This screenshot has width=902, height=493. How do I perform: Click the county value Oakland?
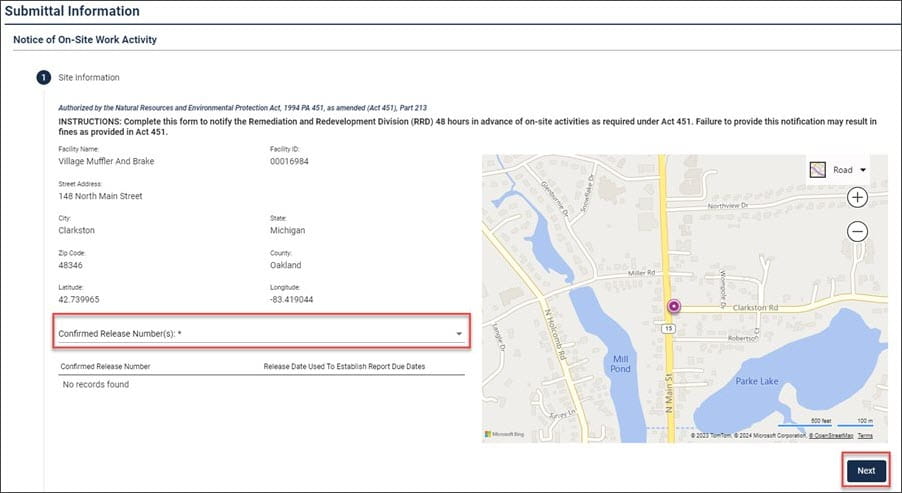click(x=285, y=265)
